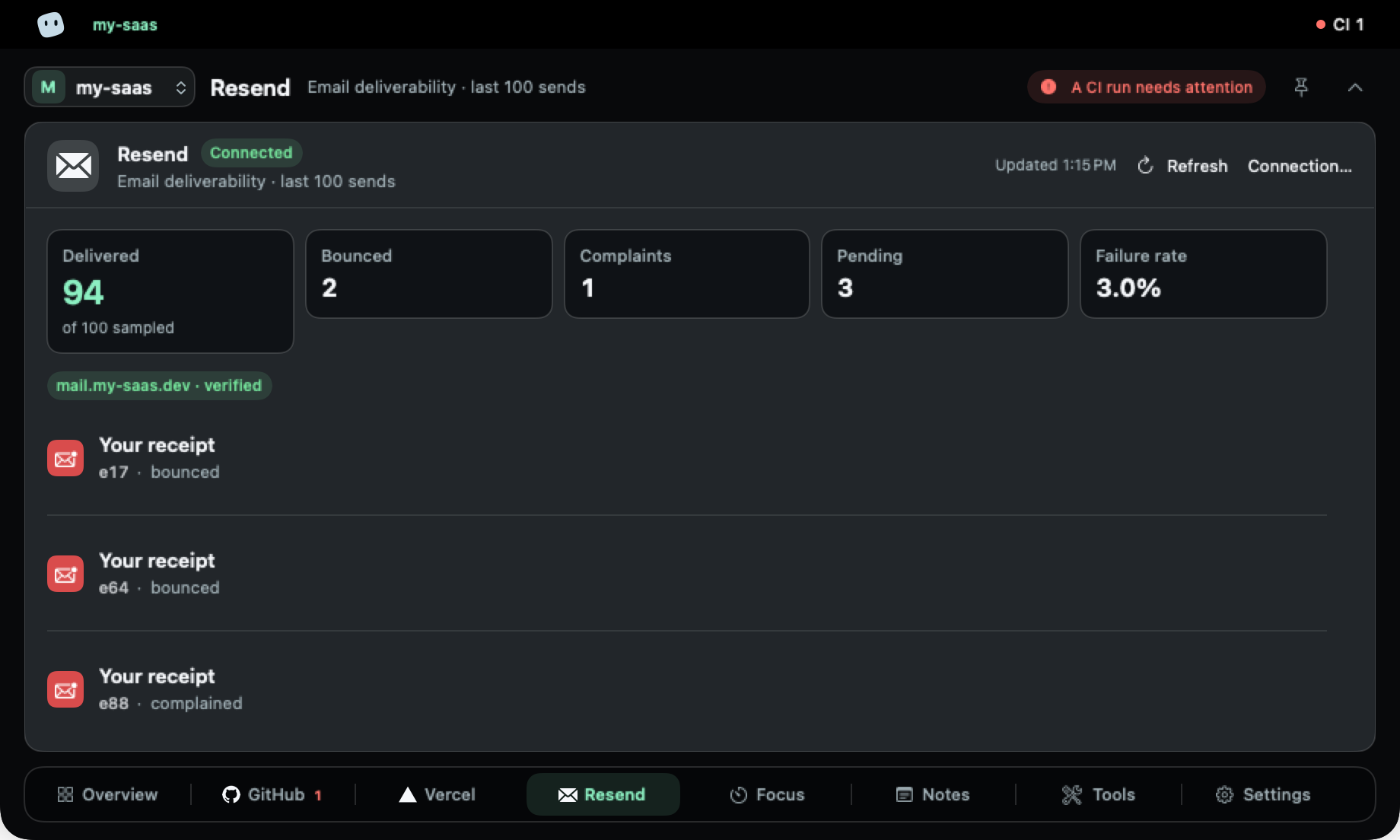Click the app mascot logo icon
The height and width of the screenshot is (840, 1400).
51,24
